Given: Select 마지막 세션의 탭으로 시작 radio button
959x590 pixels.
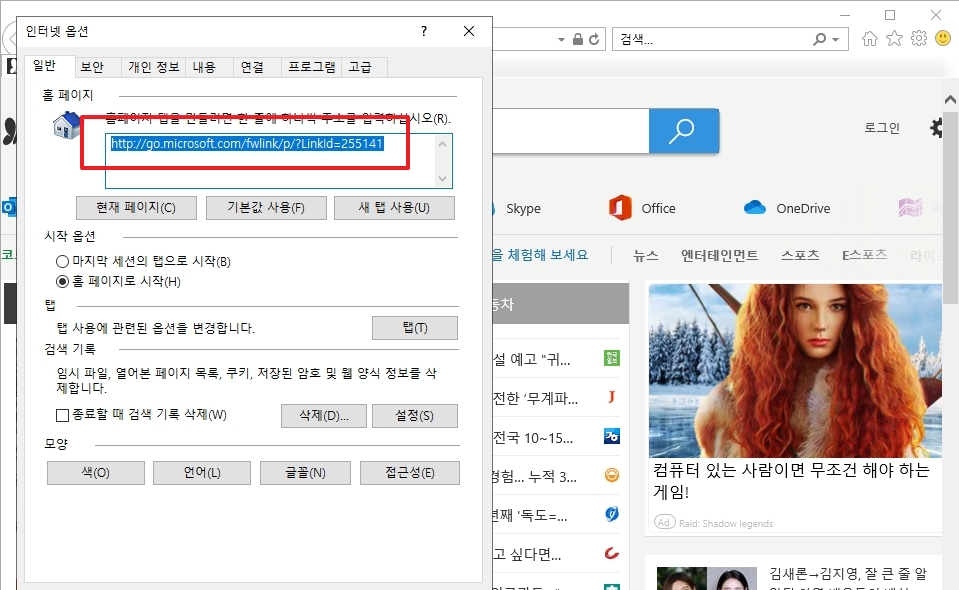Looking at the screenshot, I should click(x=62, y=262).
